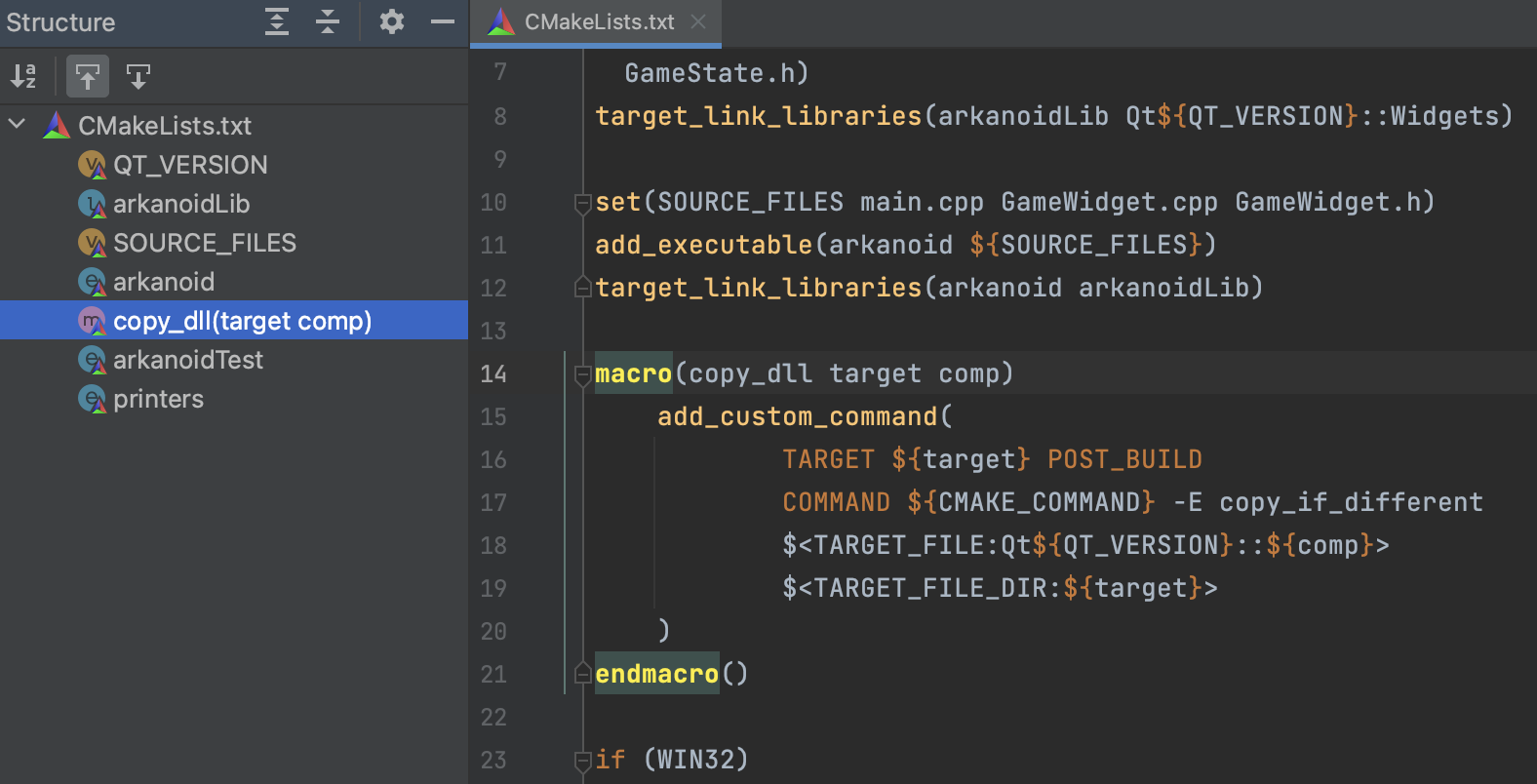Click the endmacro keyword on line 21
The image size is (1537, 784).
(x=657, y=674)
